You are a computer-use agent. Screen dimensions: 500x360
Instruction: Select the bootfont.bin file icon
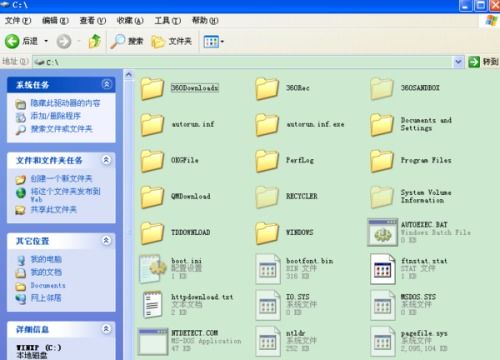[x=268, y=269]
